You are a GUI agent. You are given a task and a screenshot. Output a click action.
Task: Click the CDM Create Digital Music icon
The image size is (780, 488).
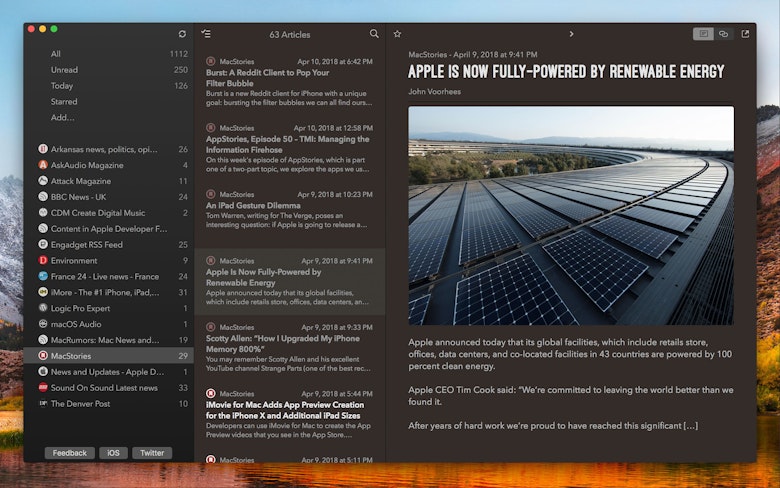click(43, 212)
